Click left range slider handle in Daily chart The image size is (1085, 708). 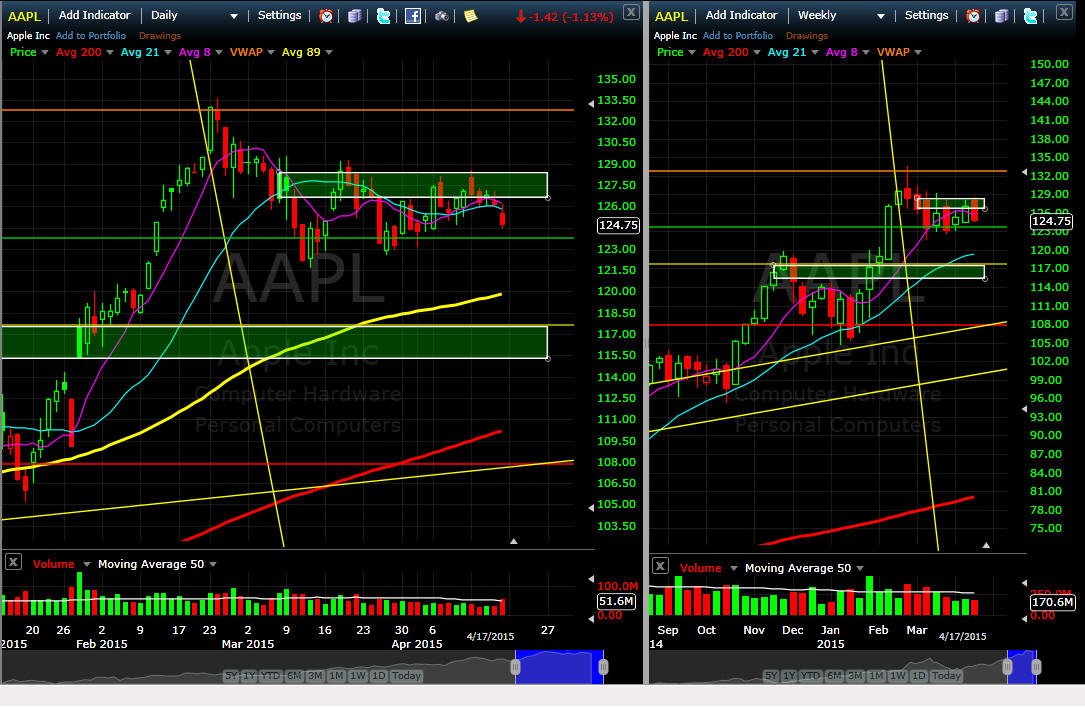(516, 667)
